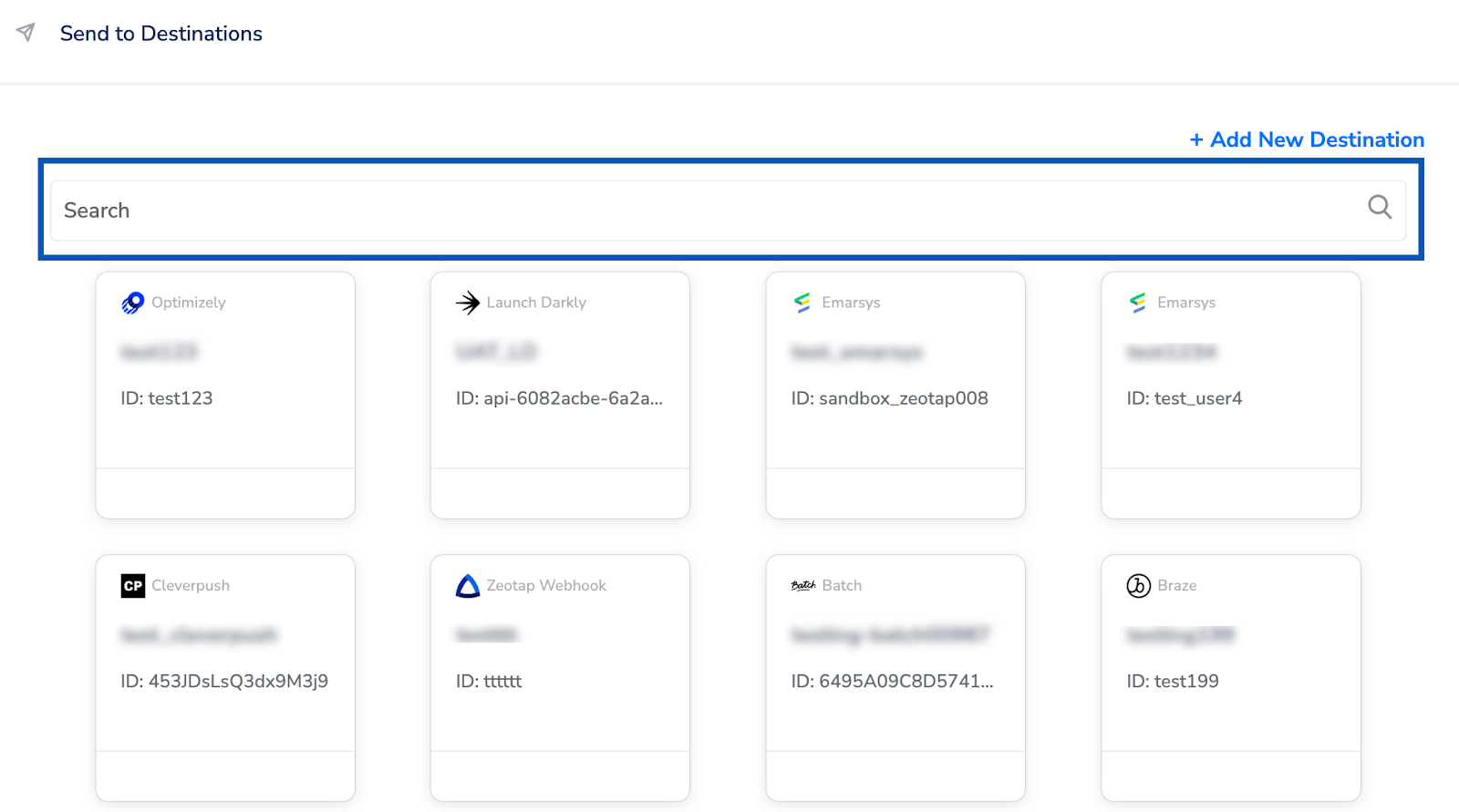Click ID: tttttt text

coord(489,682)
